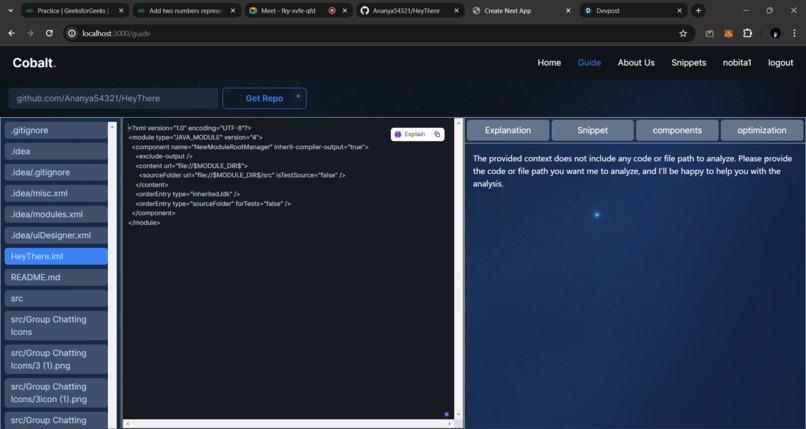Click file list scrollbar up arrow
Screen dimensions: 806x429
113,126
